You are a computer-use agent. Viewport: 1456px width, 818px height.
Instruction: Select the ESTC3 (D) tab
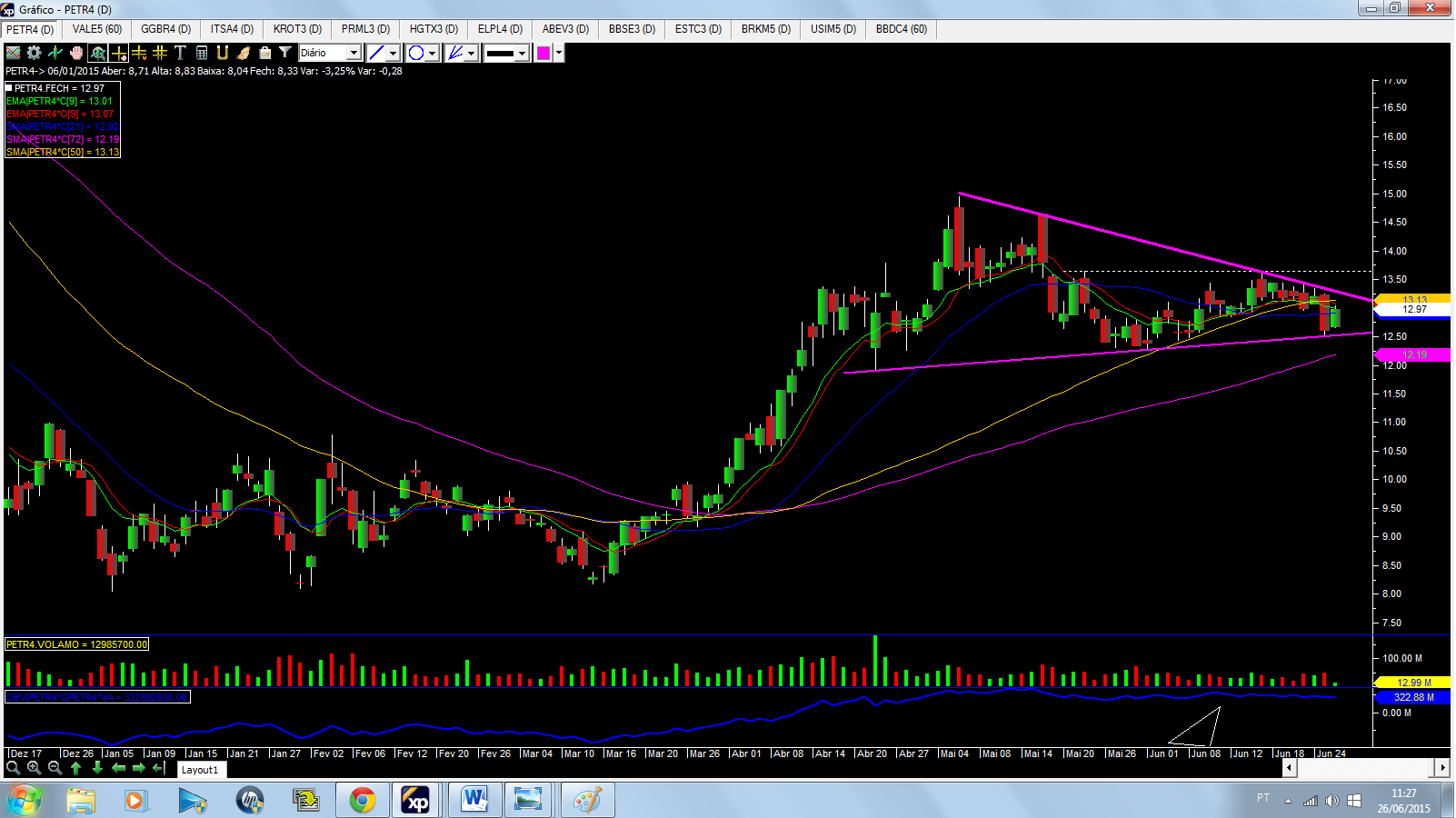pyautogui.click(x=699, y=29)
